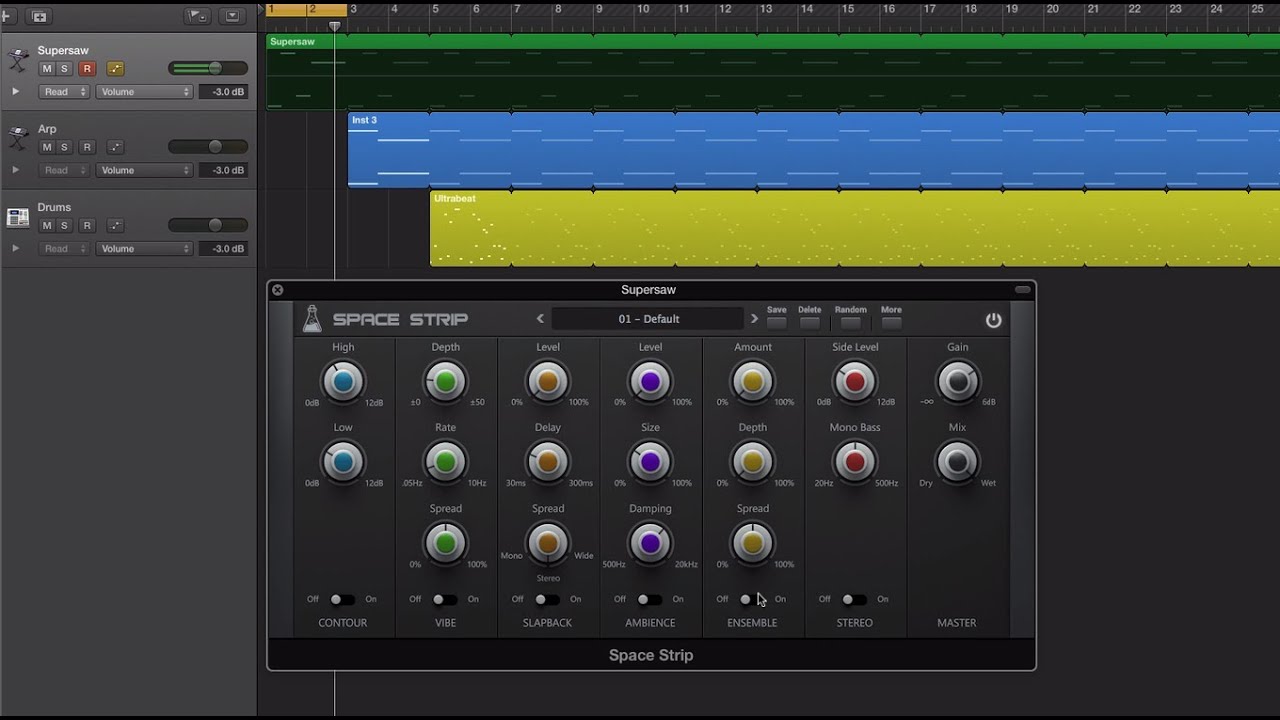Click the Space Strip flask logo icon
Image resolution: width=1280 pixels, height=720 pixels.
coord(312,319)
